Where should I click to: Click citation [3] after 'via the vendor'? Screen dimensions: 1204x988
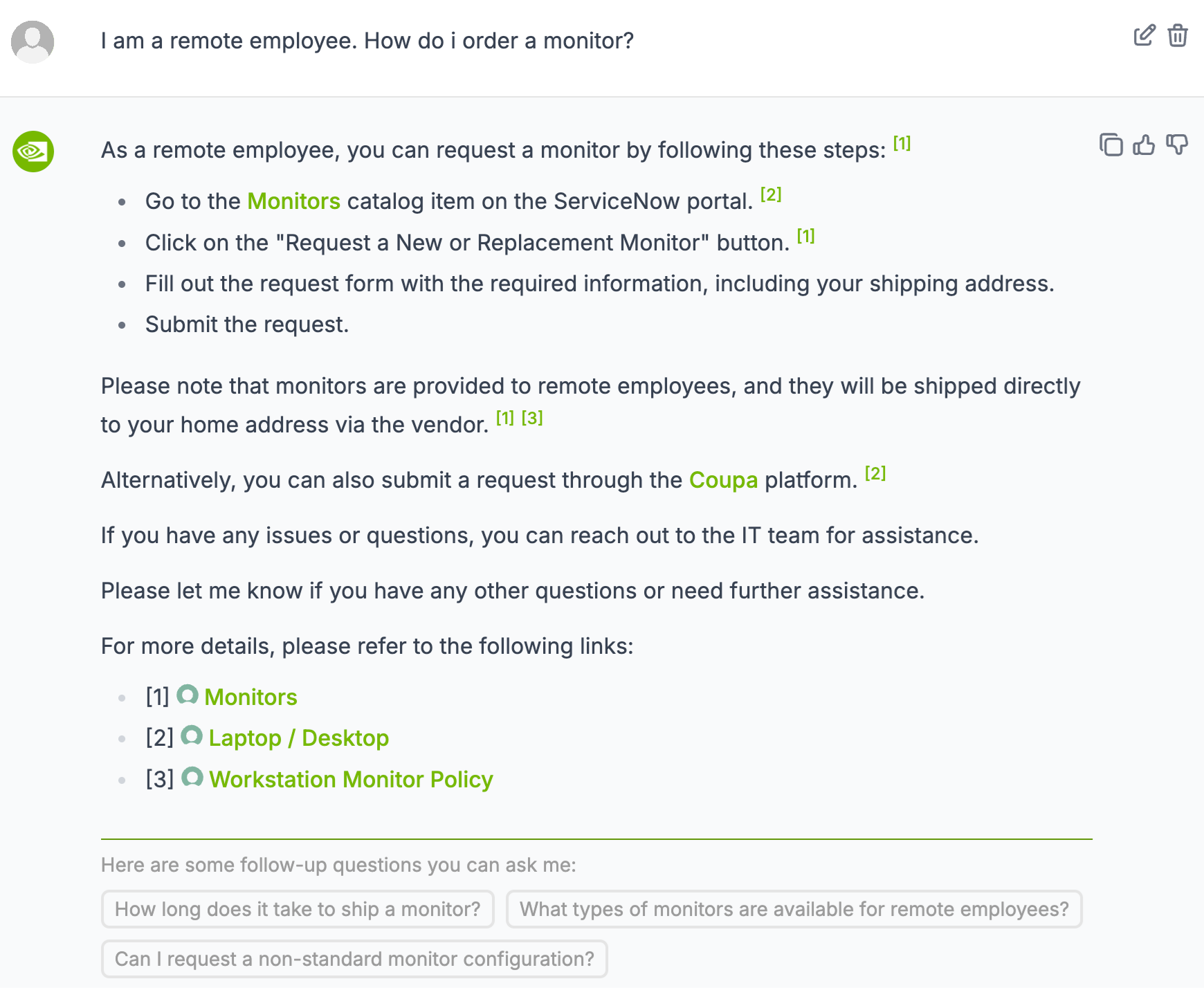point(532,418)
